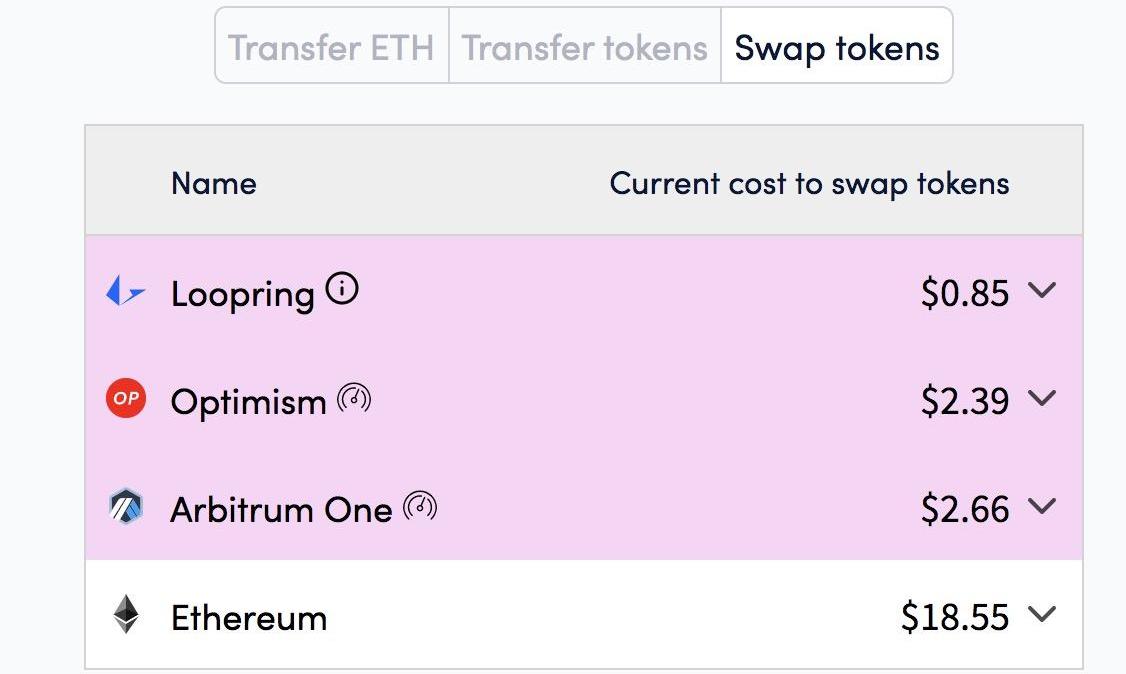Click the Loopring logo icon

(x=126, y=291)
